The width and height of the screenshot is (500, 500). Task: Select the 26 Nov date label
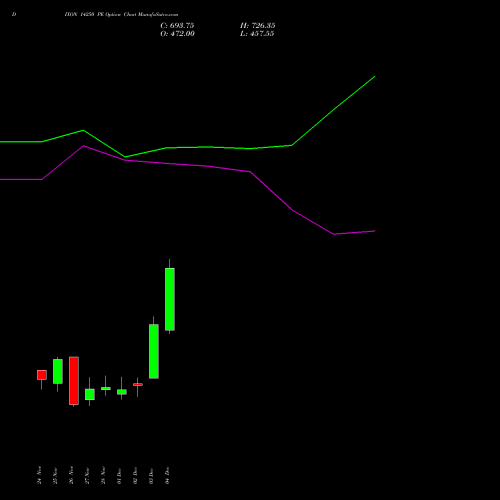click(71, 475)
